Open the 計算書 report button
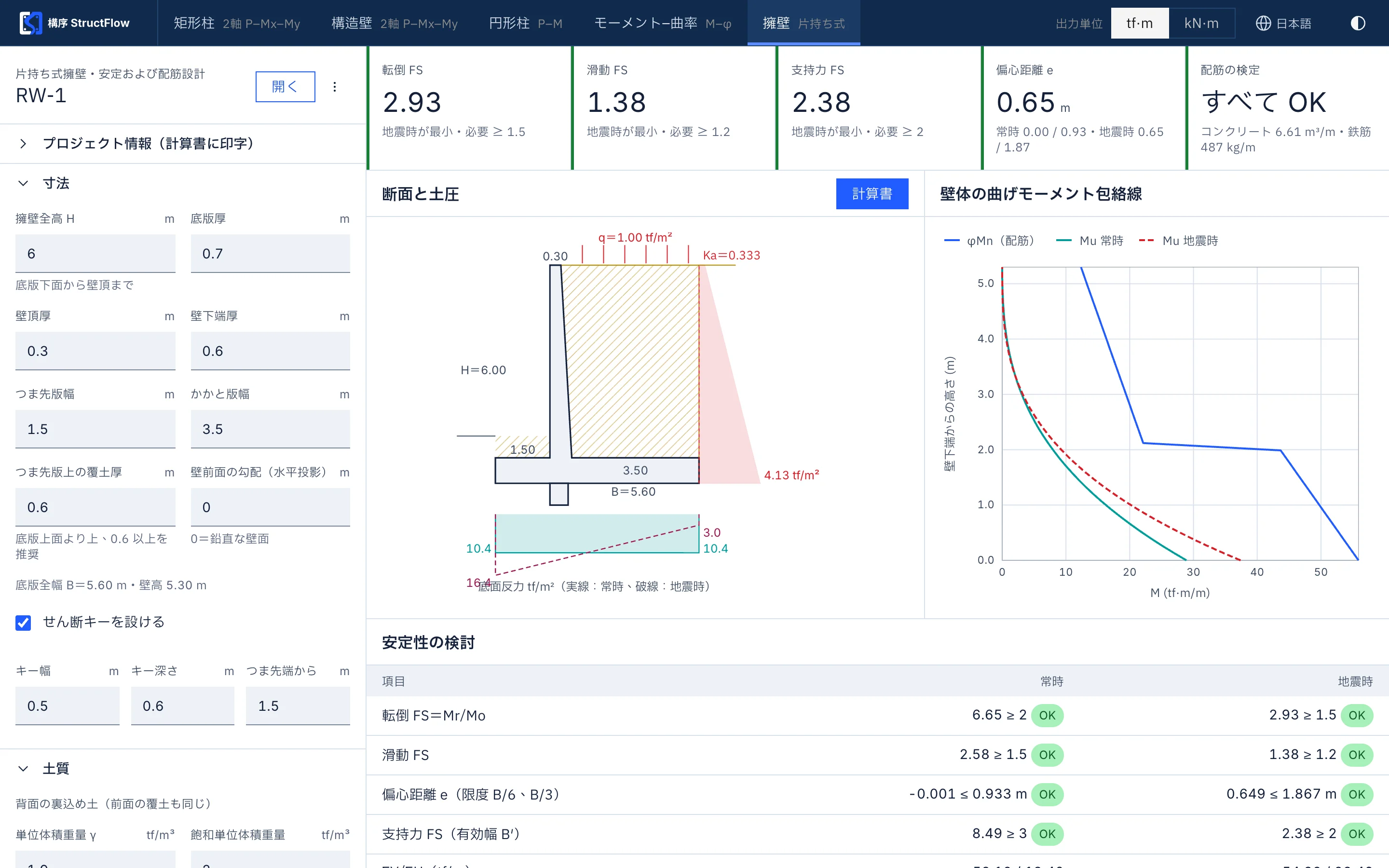Screen dimensions: 1389x868 (872, 194)
